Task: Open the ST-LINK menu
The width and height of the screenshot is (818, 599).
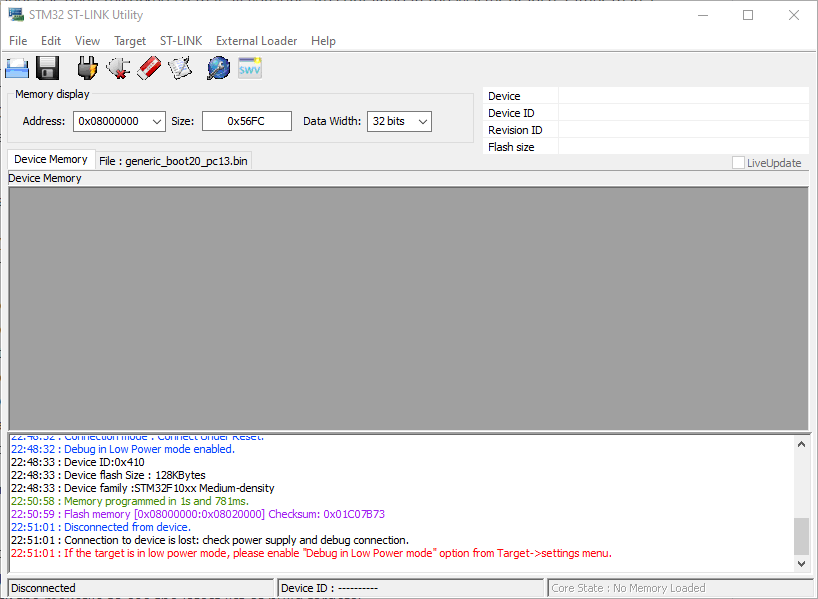Action: coord(181,41)
